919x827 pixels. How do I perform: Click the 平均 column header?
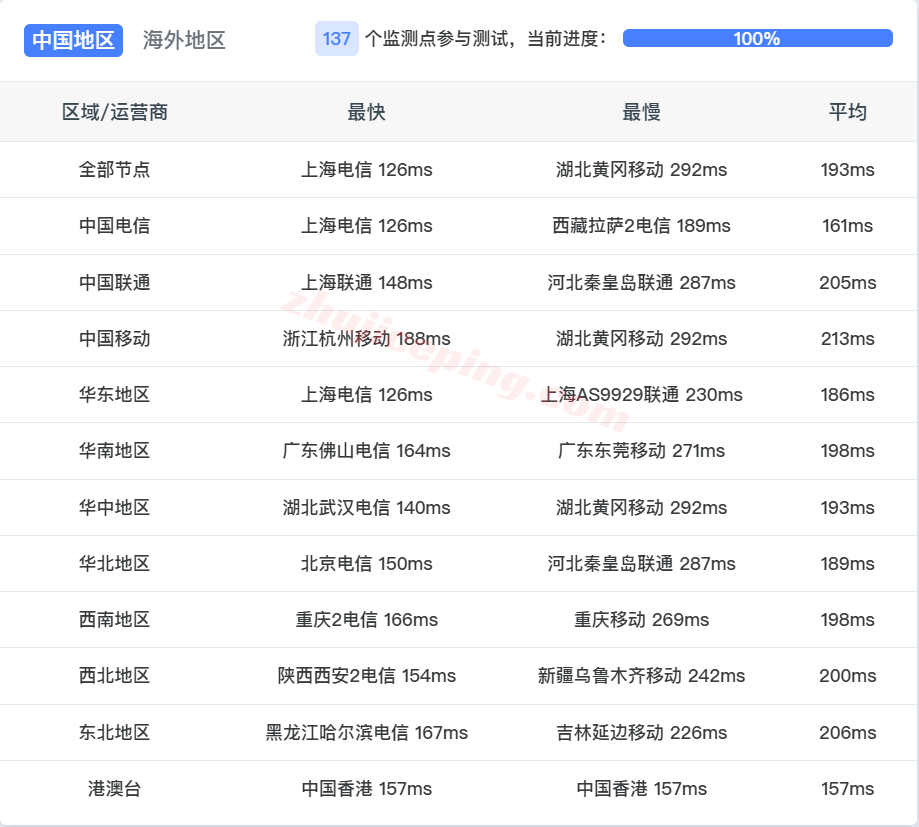click(x=847, y=112)
